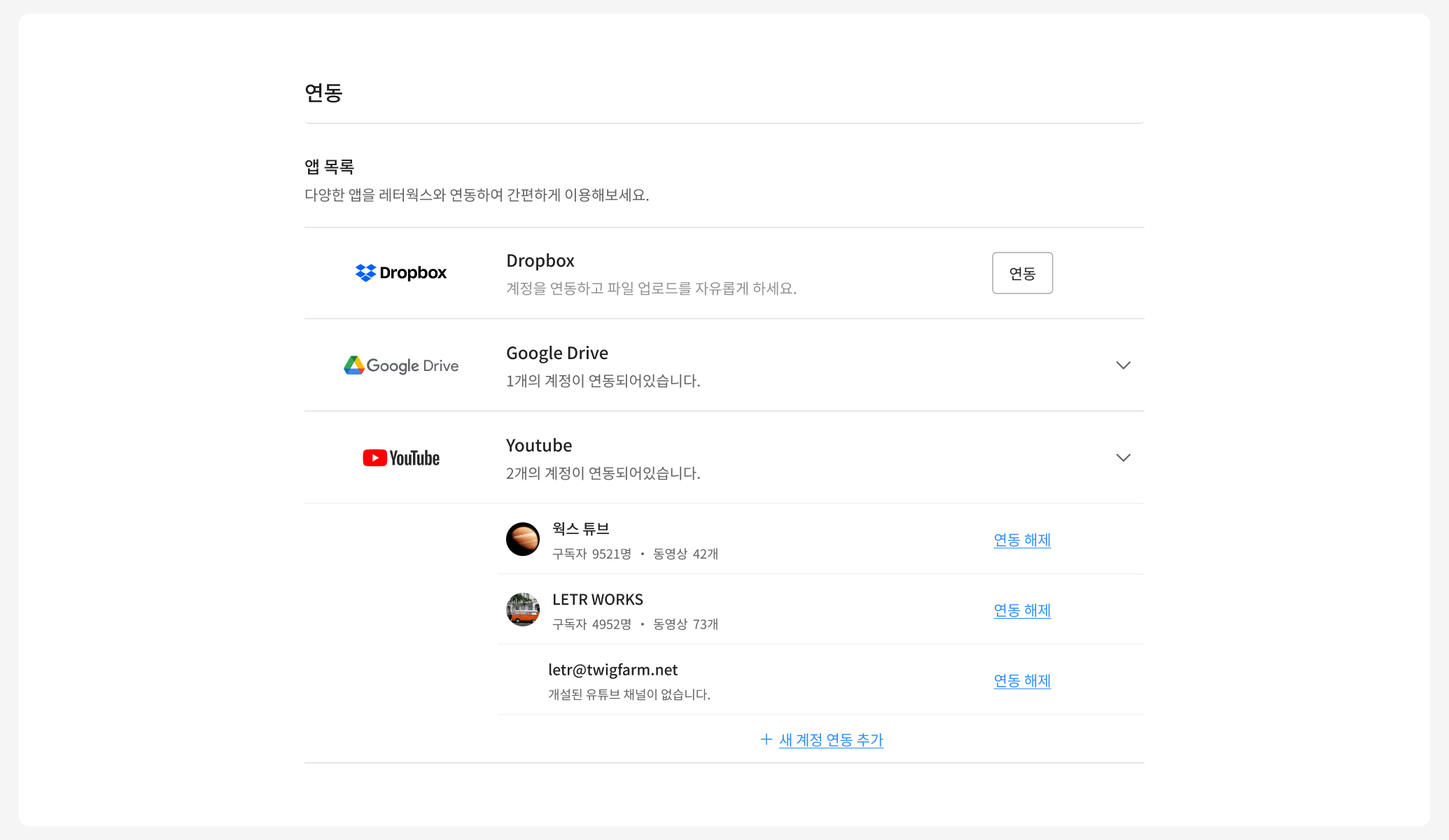This screenshot has height=840, width=1449.
Task: Click the Google Drive row title
Action: click(556, 353)
